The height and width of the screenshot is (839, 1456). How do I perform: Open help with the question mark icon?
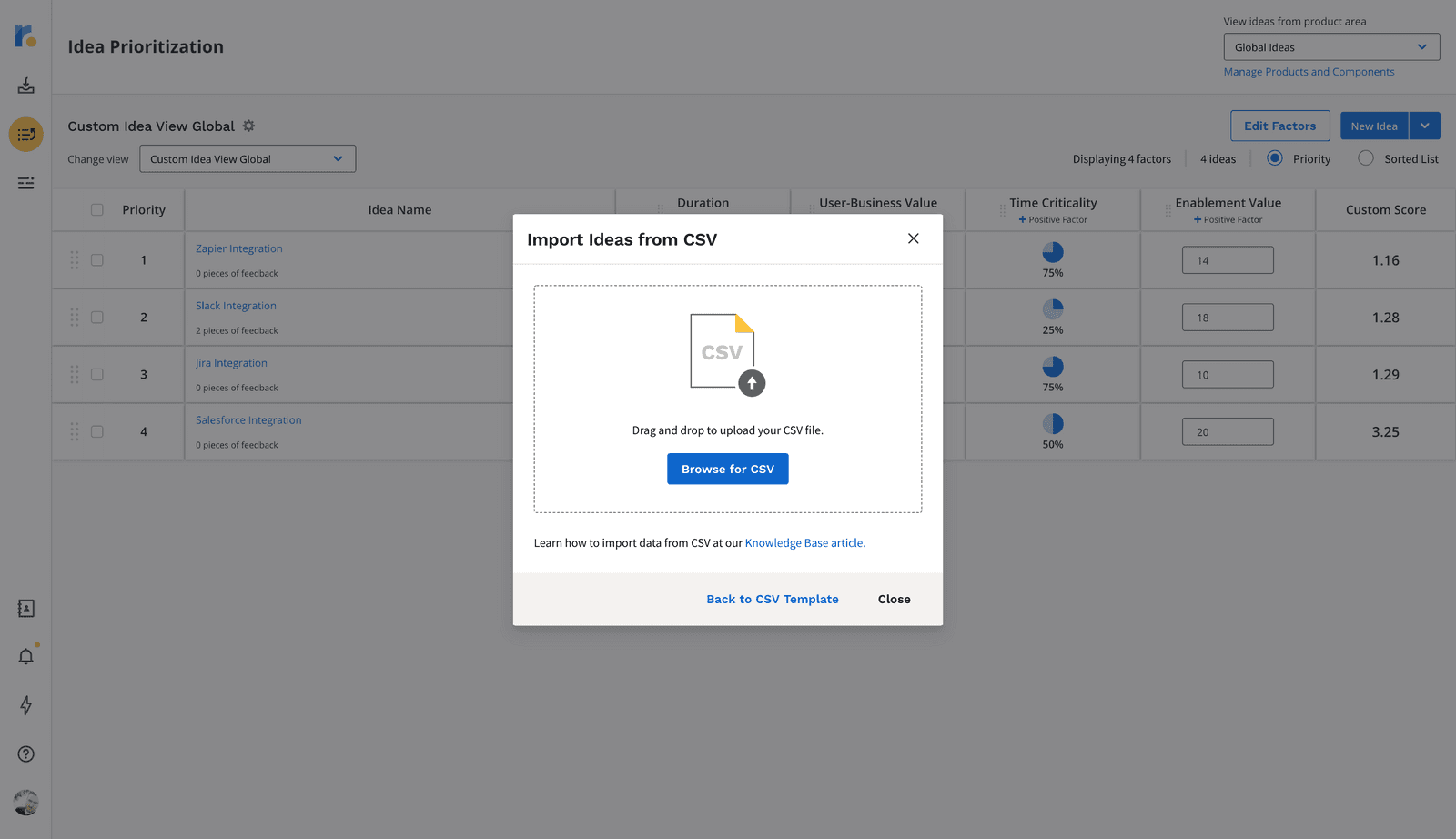25,753
